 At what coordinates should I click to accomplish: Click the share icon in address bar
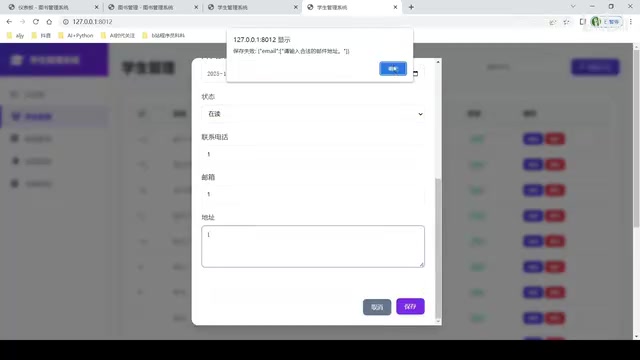pyautogui.click(x=553, y=22)
